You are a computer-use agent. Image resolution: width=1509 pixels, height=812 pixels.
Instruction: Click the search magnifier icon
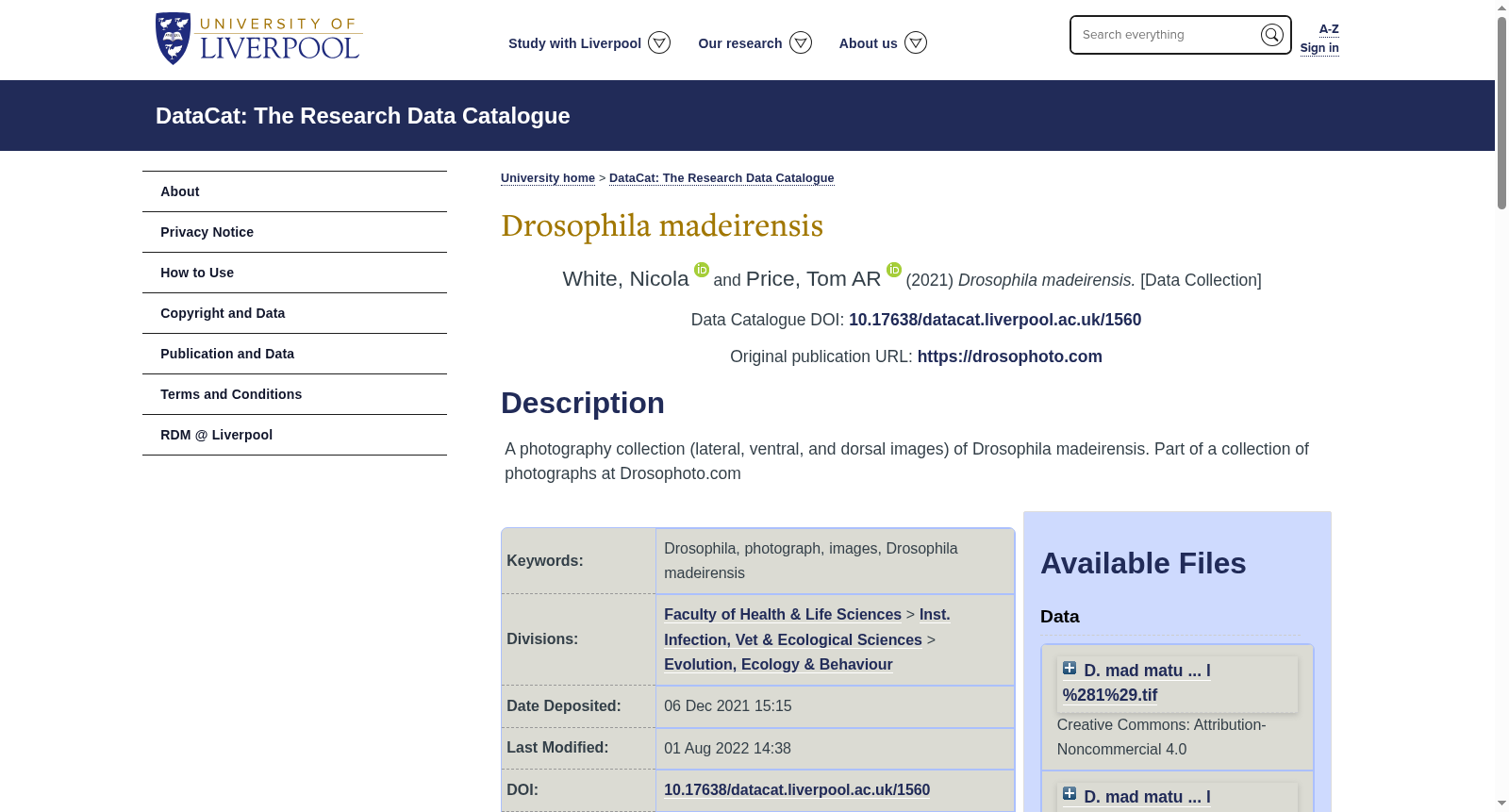tap(1271, 35)
